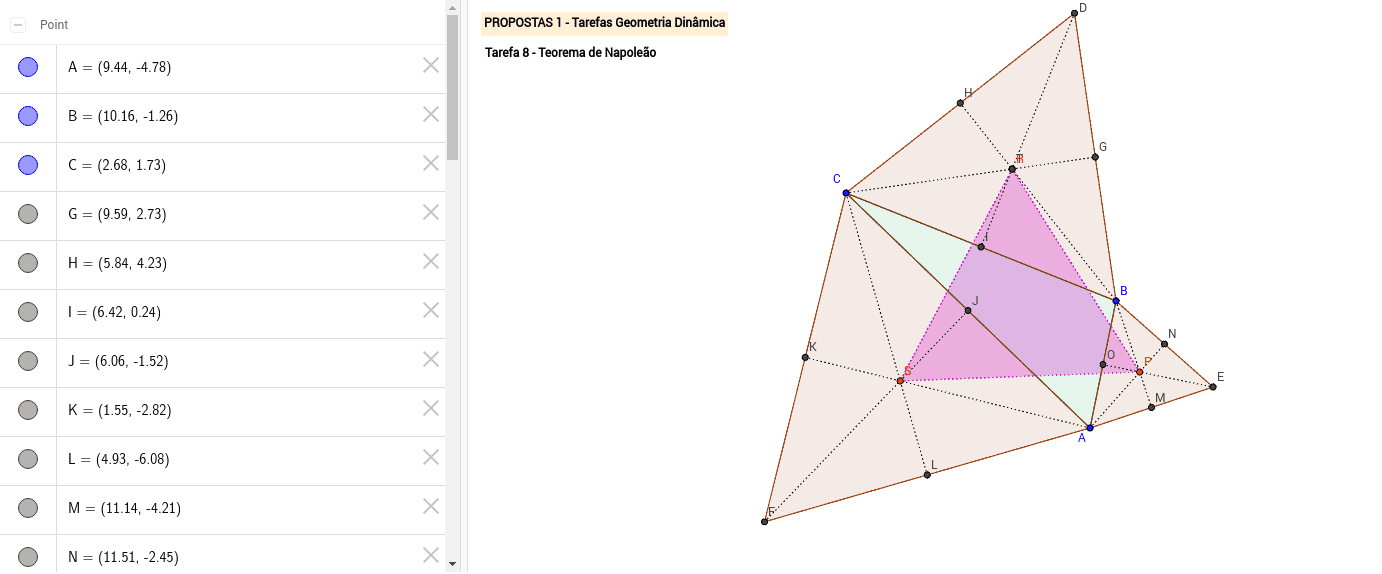Select point N in the drawing
1382x574 pixels.
[x=1165, y=344]
